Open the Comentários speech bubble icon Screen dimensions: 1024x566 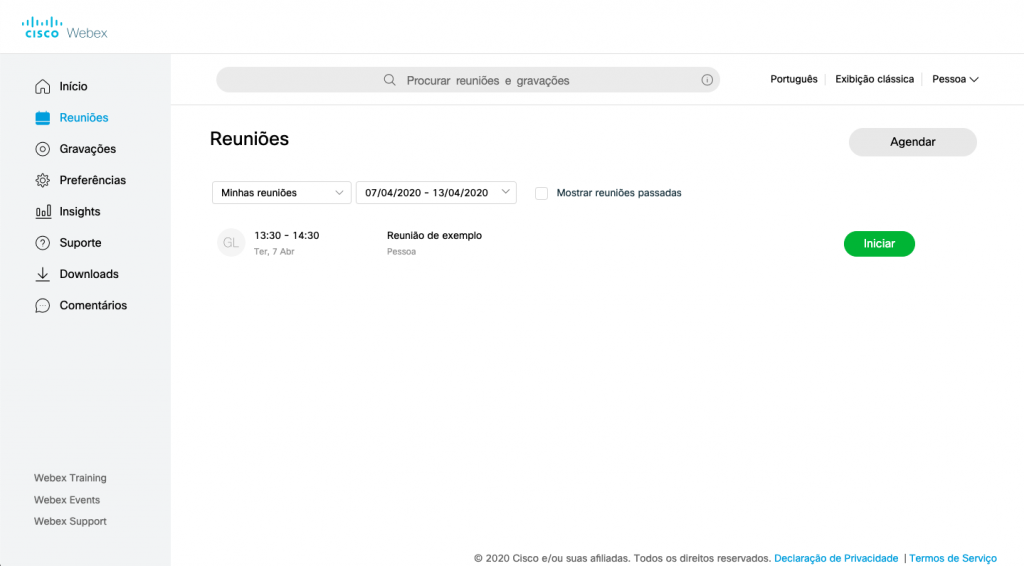42,306
